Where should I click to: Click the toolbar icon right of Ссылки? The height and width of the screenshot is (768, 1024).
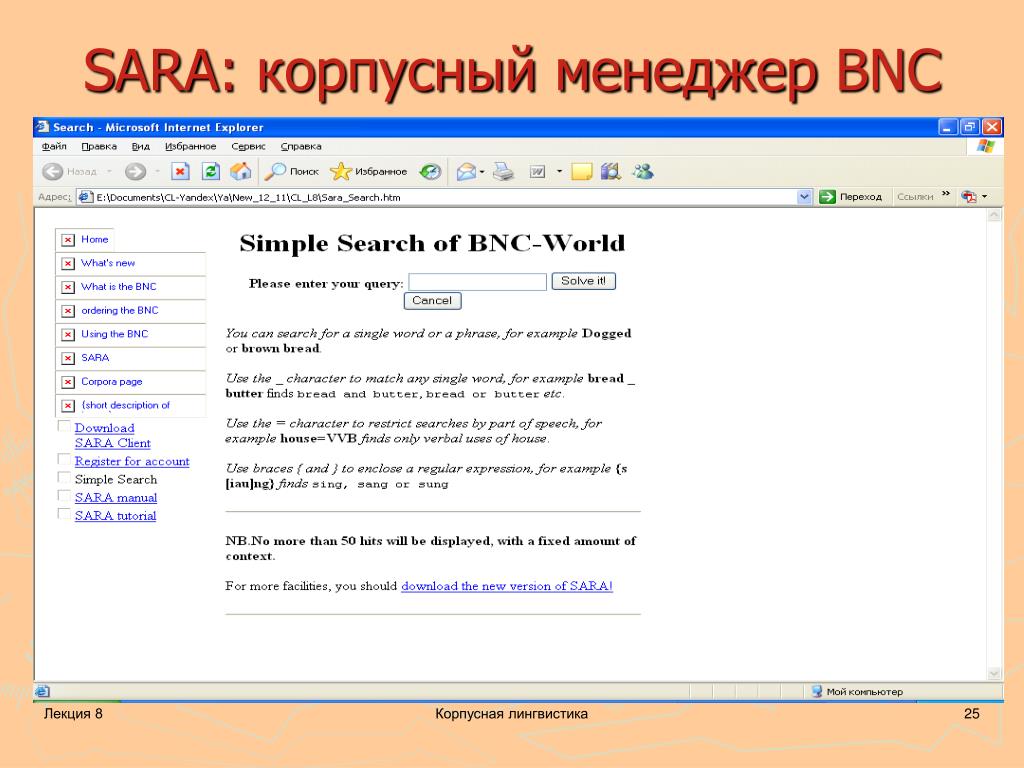pyautogui.click(x=968, y=197)
